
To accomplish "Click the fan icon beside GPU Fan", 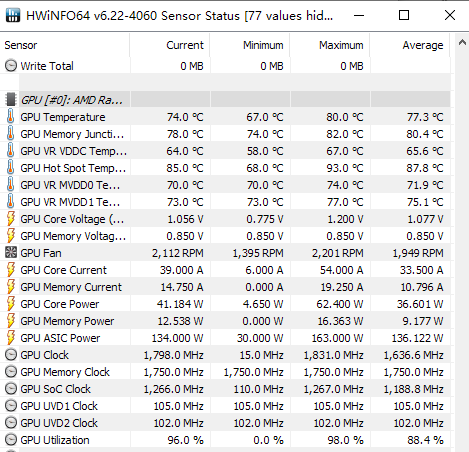I will tap(11, 253).
